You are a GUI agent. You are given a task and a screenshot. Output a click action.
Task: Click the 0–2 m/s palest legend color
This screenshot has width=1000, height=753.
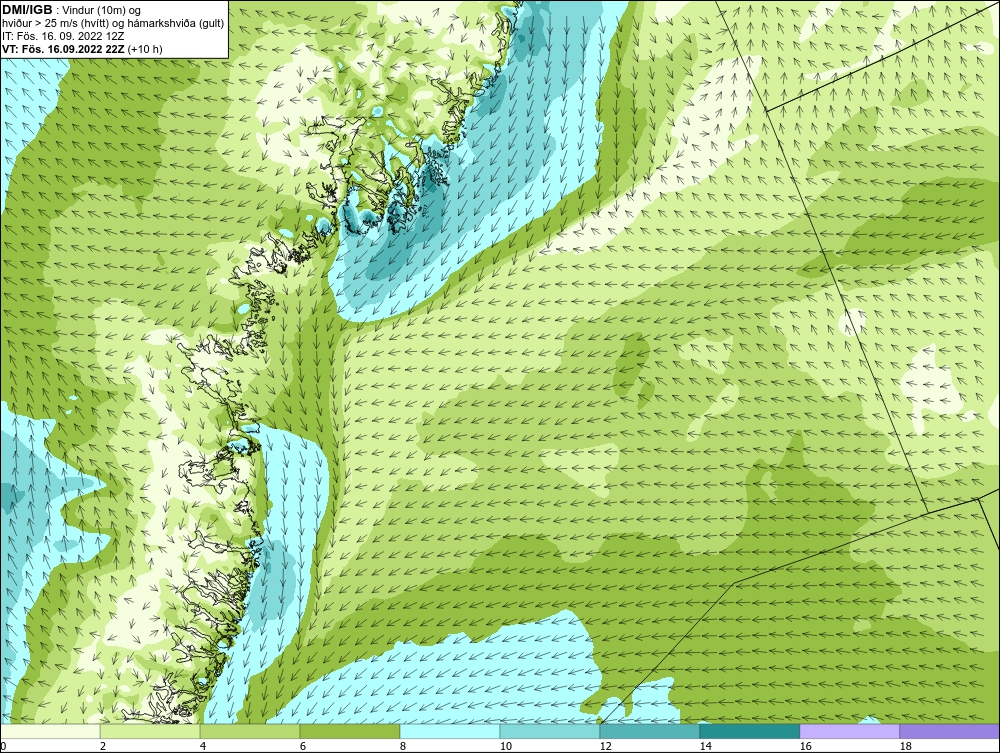click(x=50, y=731)
